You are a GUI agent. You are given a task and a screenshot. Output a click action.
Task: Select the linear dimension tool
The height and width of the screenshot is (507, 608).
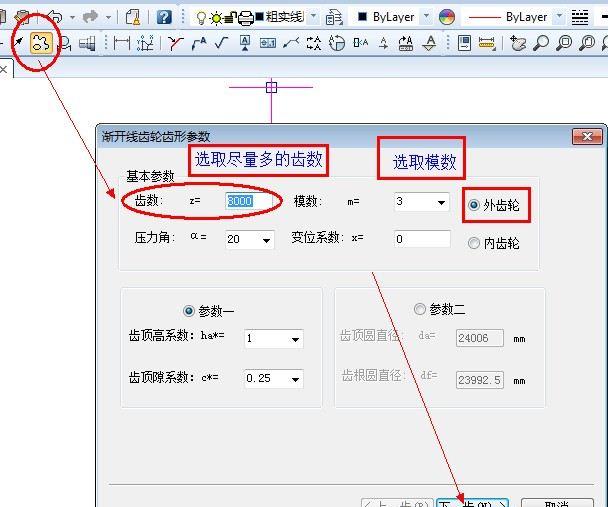(x=122, y=43)
